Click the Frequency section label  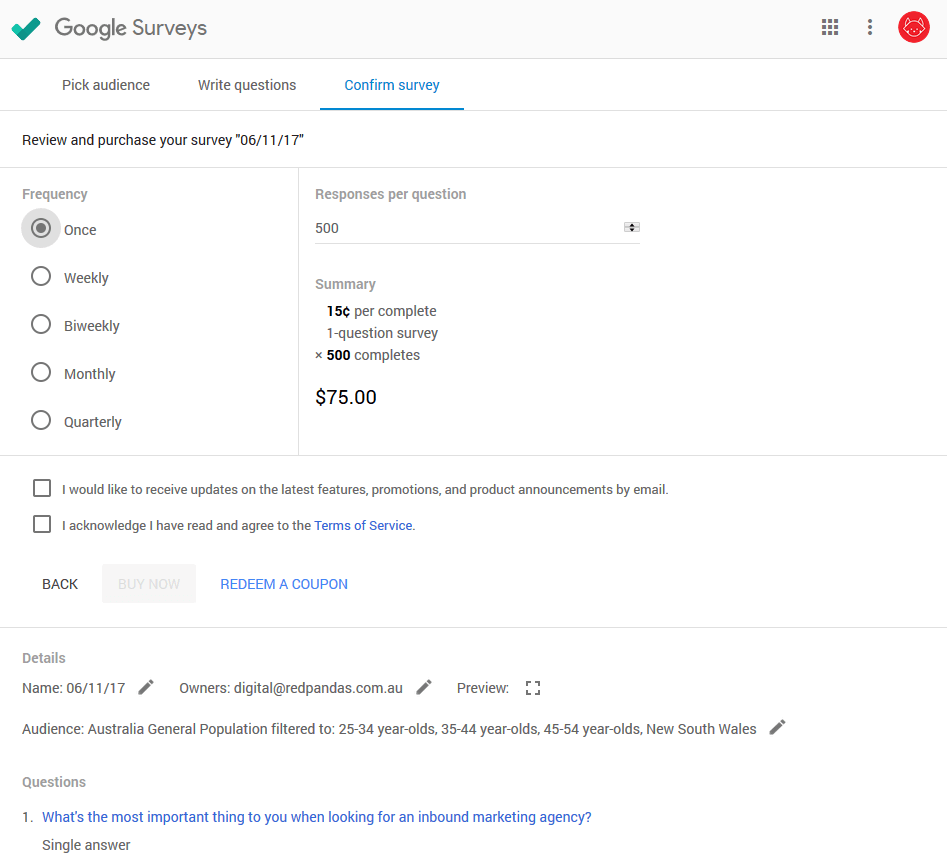point(55,194)
